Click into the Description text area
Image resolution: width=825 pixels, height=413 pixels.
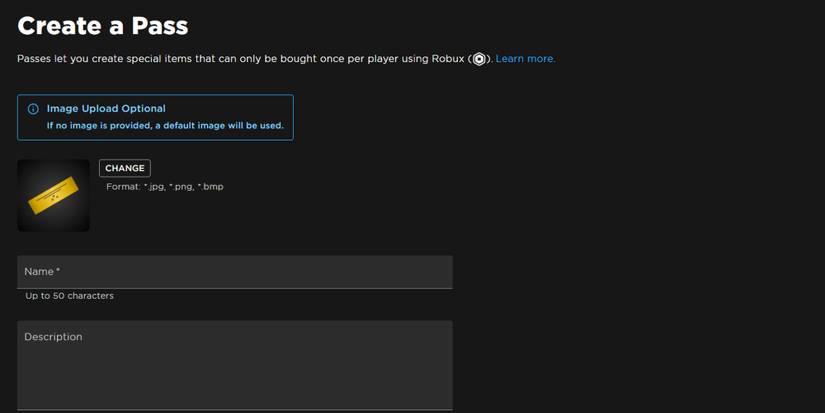(x=234, y=372)
